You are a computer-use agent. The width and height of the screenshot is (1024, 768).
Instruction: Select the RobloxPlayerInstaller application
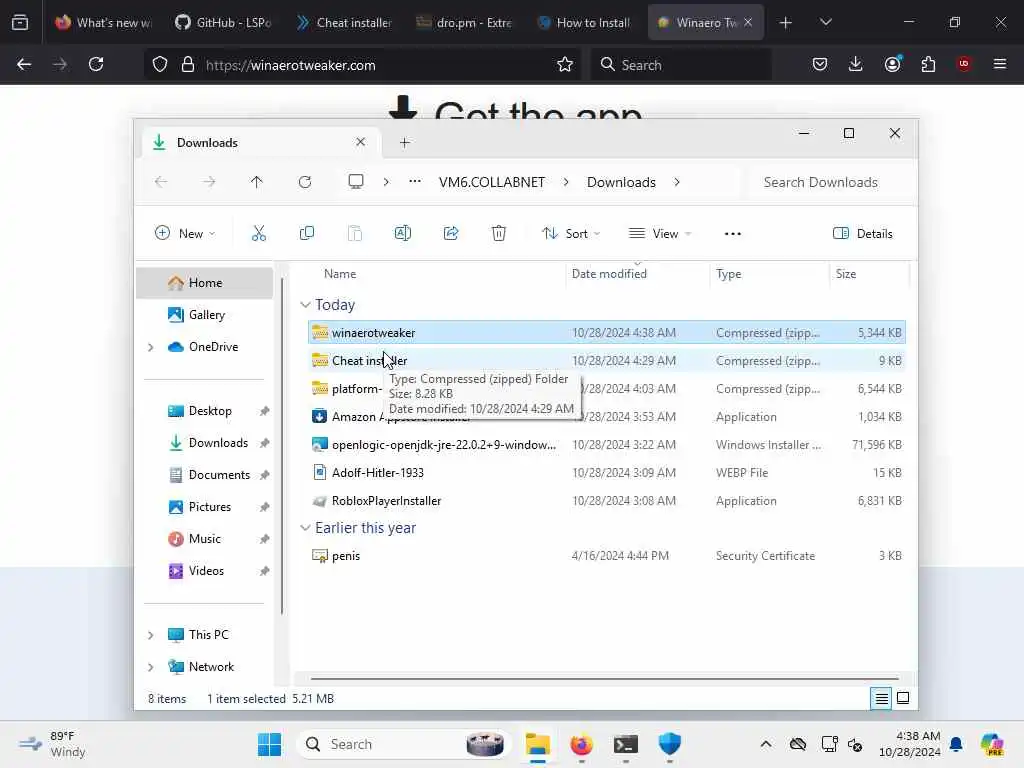(607, 501)
